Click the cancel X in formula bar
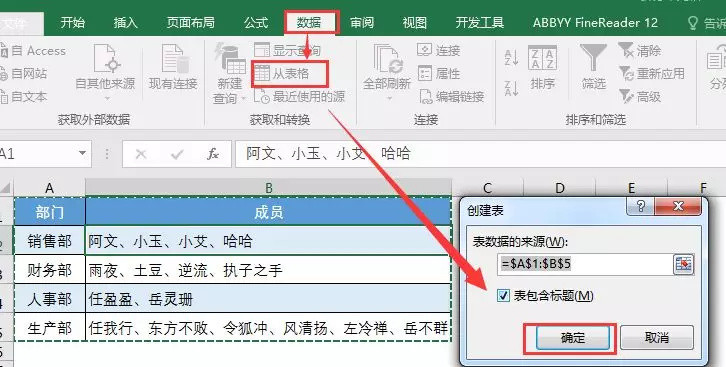This screenshot has height=367, width=726. tap(141, 154)
